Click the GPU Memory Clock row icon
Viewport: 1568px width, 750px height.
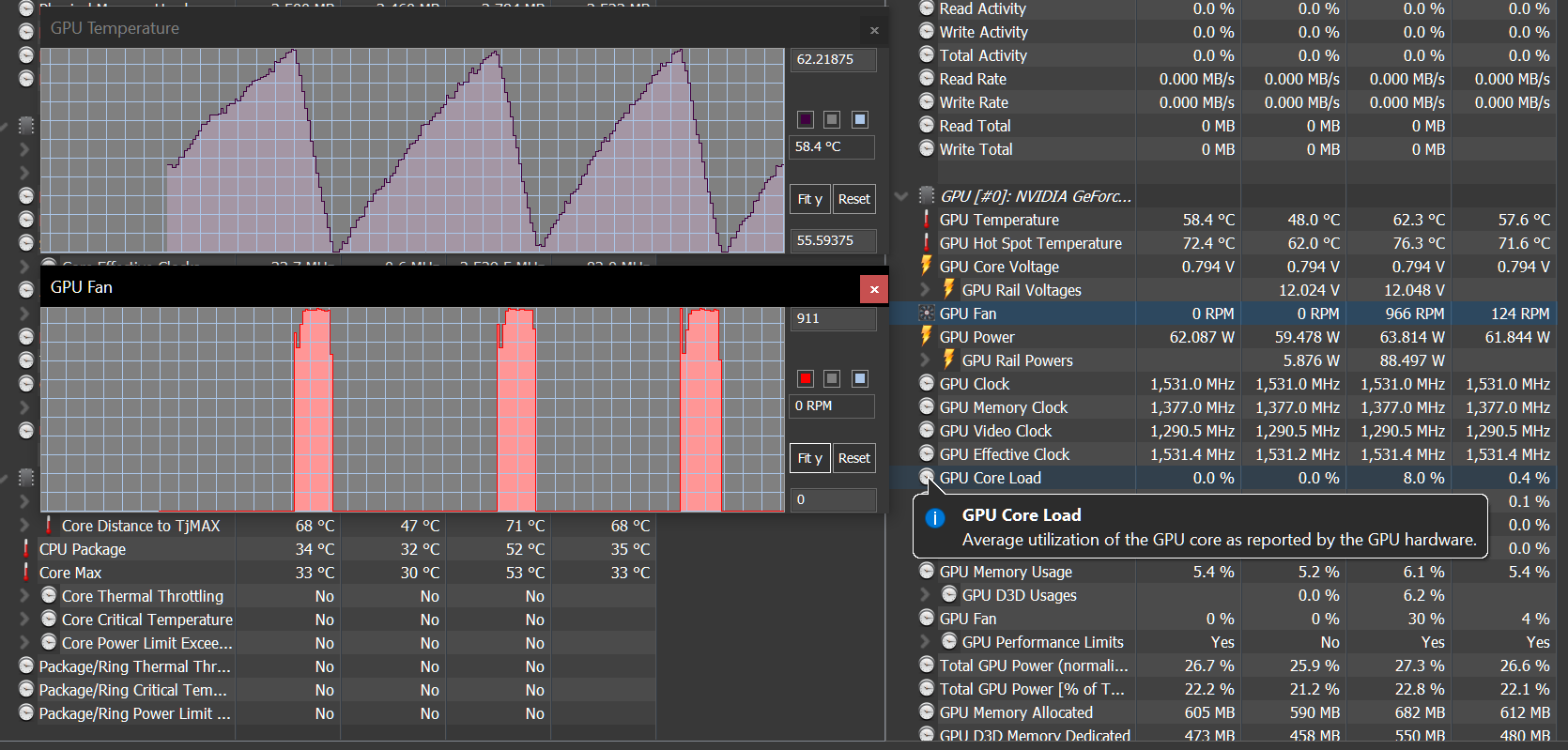pos(927,406)
